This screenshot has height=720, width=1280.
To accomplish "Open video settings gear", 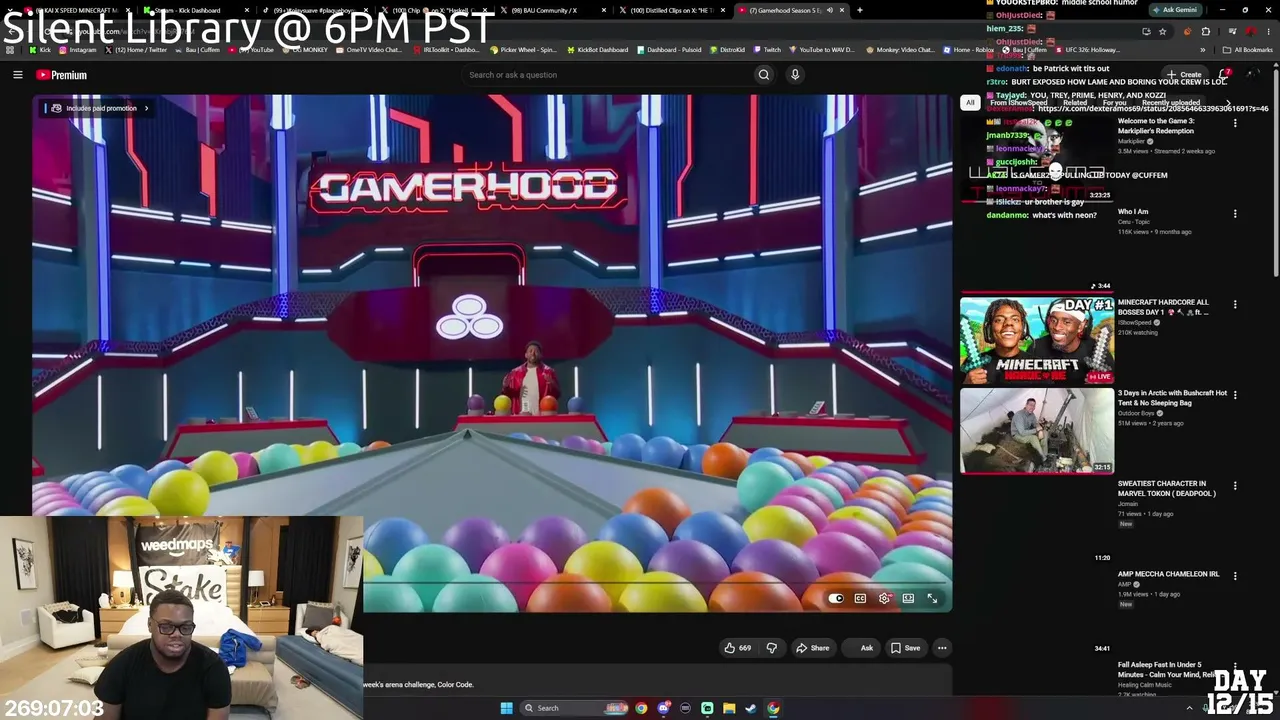I will [x=884, y=598].
